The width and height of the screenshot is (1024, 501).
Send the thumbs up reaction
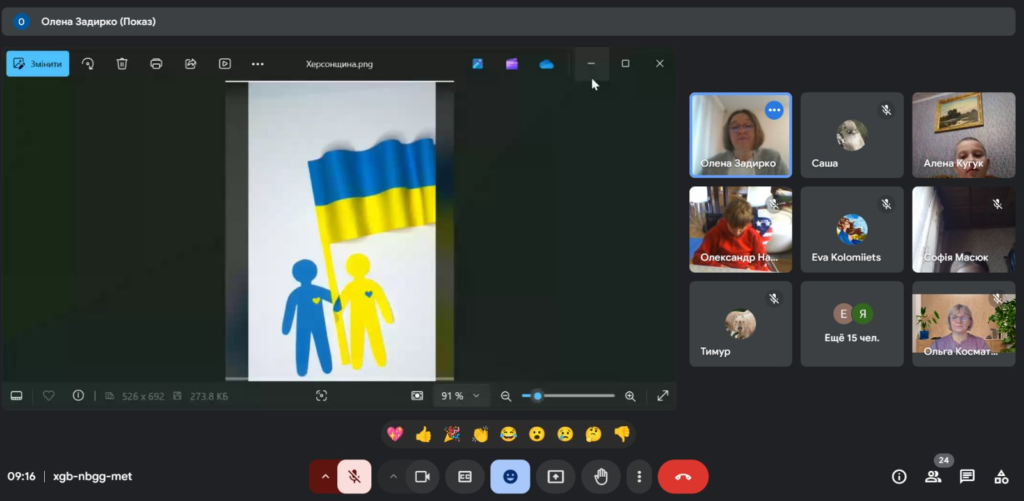pos(423,434)
